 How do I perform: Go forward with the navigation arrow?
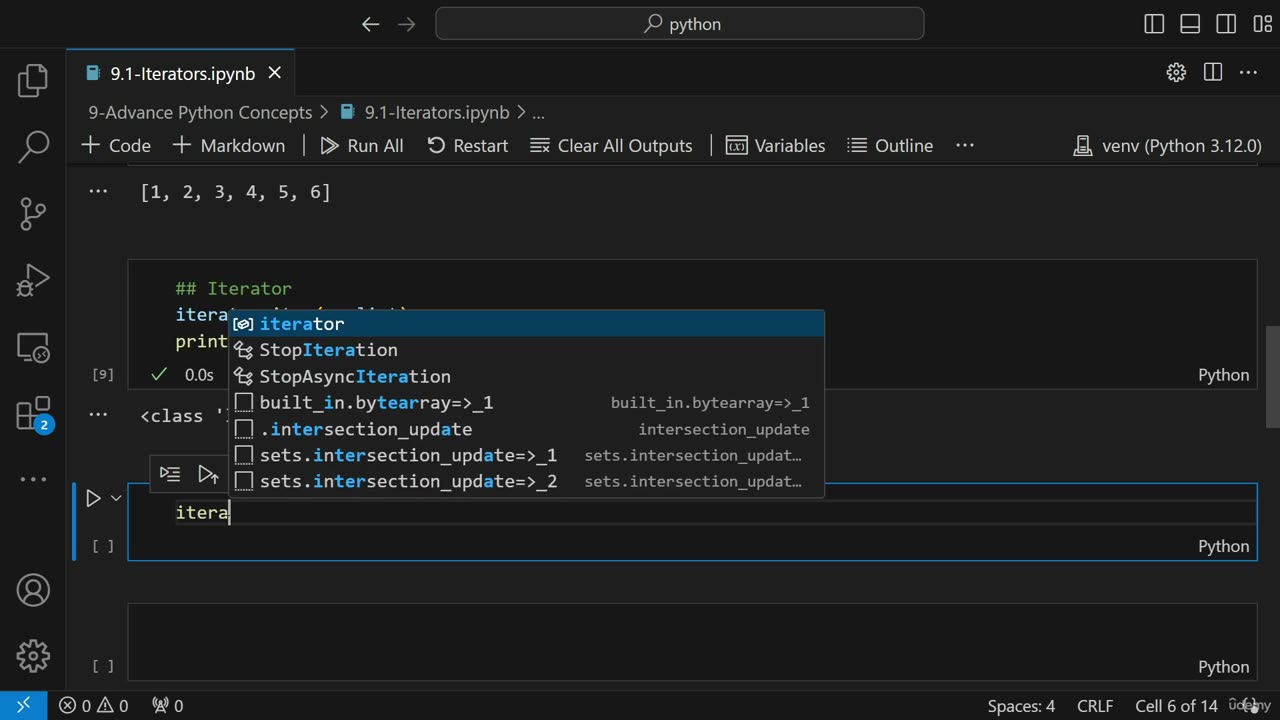tap(406, 24)
